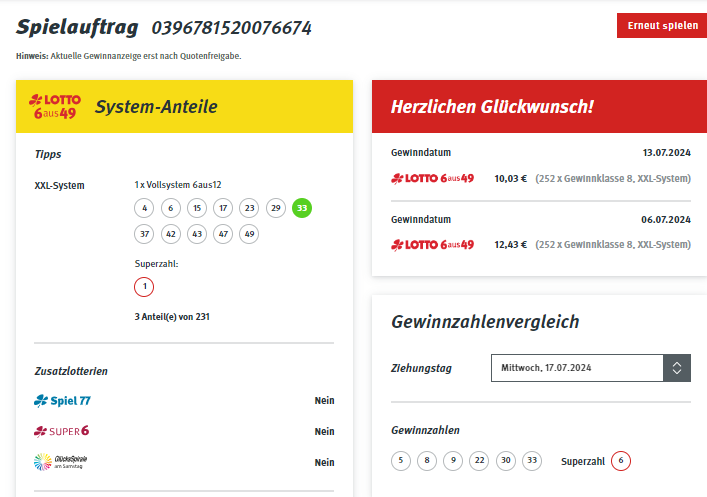707x497 pixels.
Task: Click the Erneut spielen button
Action: pyautogui.click(x=662, y=26)
